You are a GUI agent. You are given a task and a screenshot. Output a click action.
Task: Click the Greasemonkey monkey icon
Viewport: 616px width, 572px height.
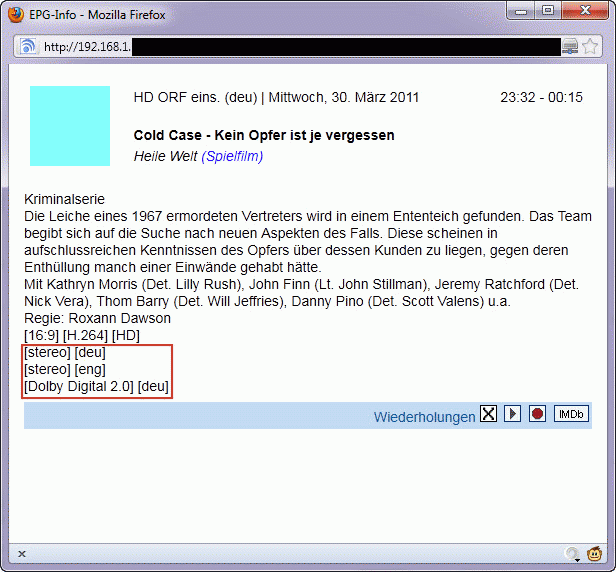(594, 554)
